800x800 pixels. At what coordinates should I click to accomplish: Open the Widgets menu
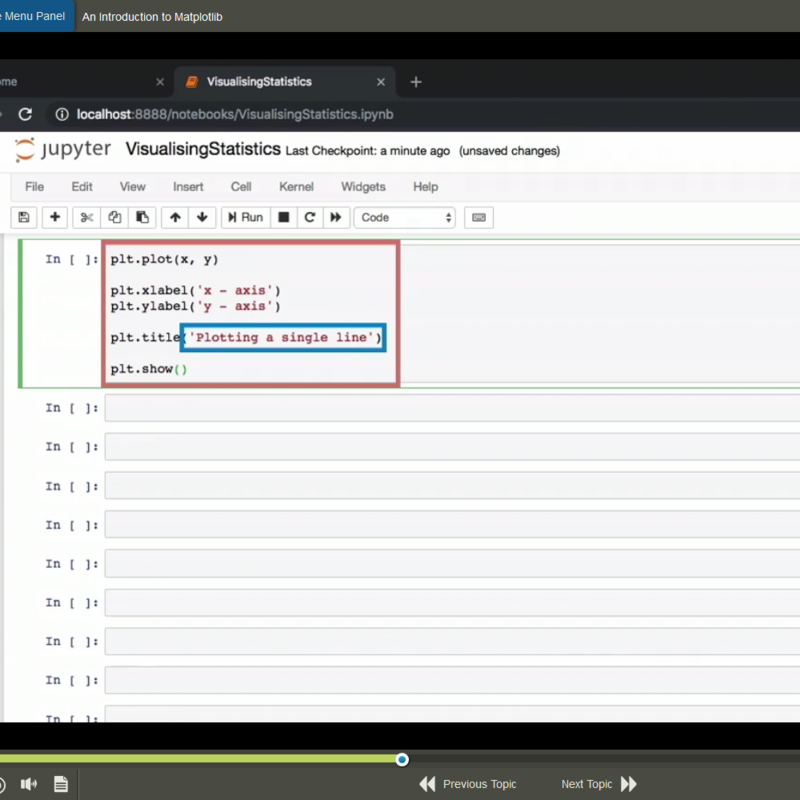pos(363,187)
